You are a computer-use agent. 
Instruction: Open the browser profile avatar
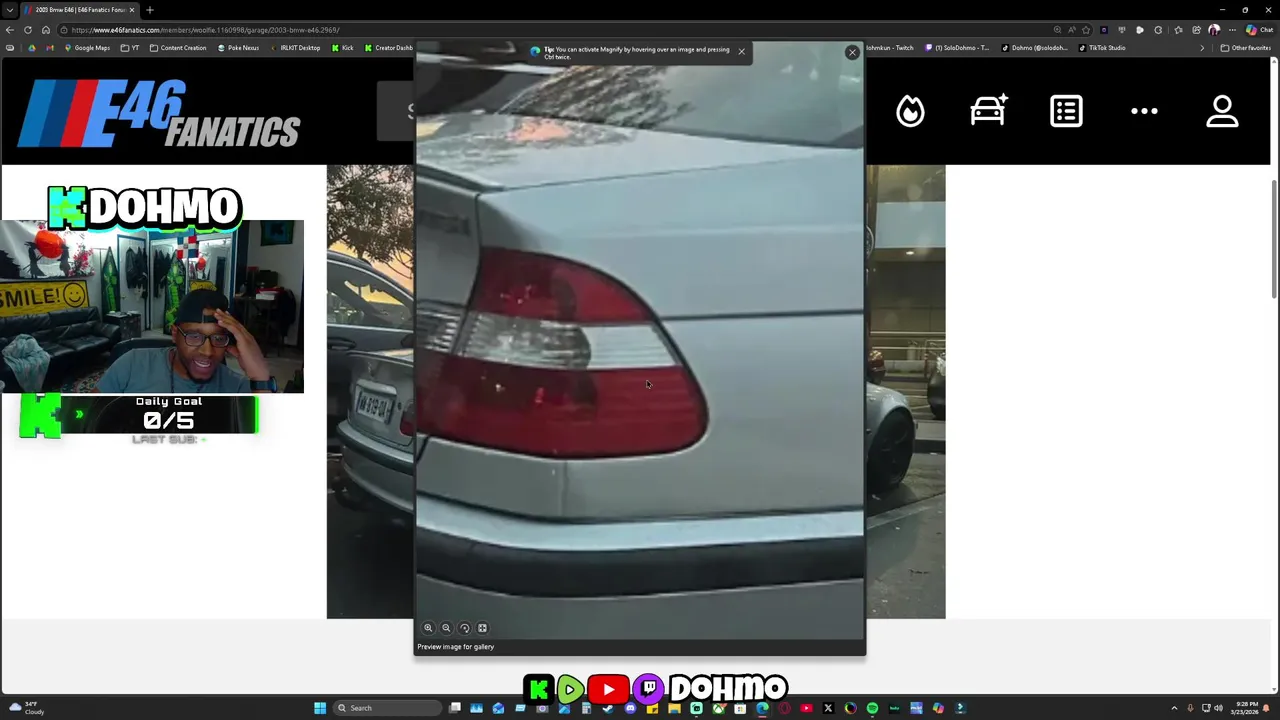coord(1214,30)
